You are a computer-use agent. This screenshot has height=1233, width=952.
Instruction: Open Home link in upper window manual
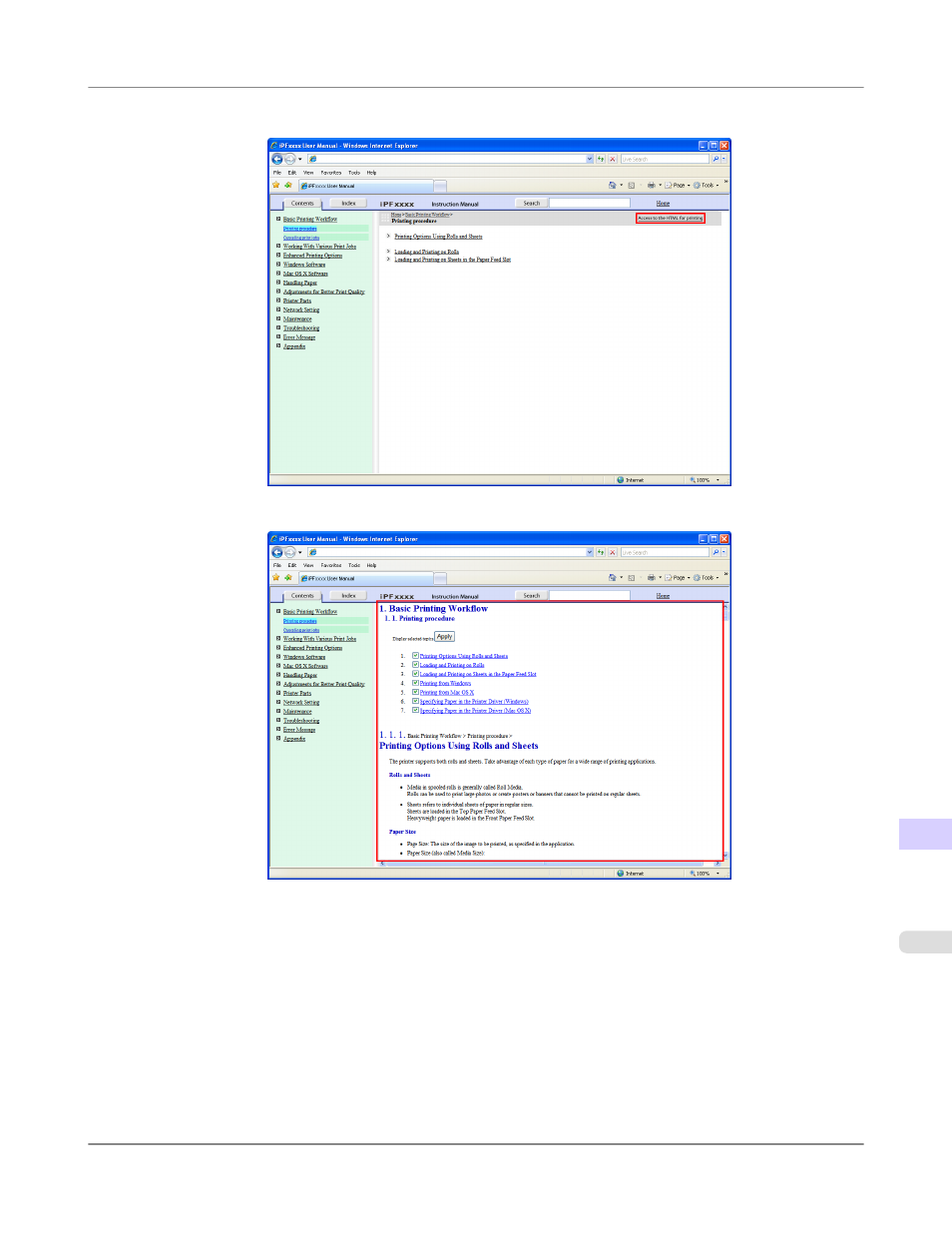[x=663, y=204]
